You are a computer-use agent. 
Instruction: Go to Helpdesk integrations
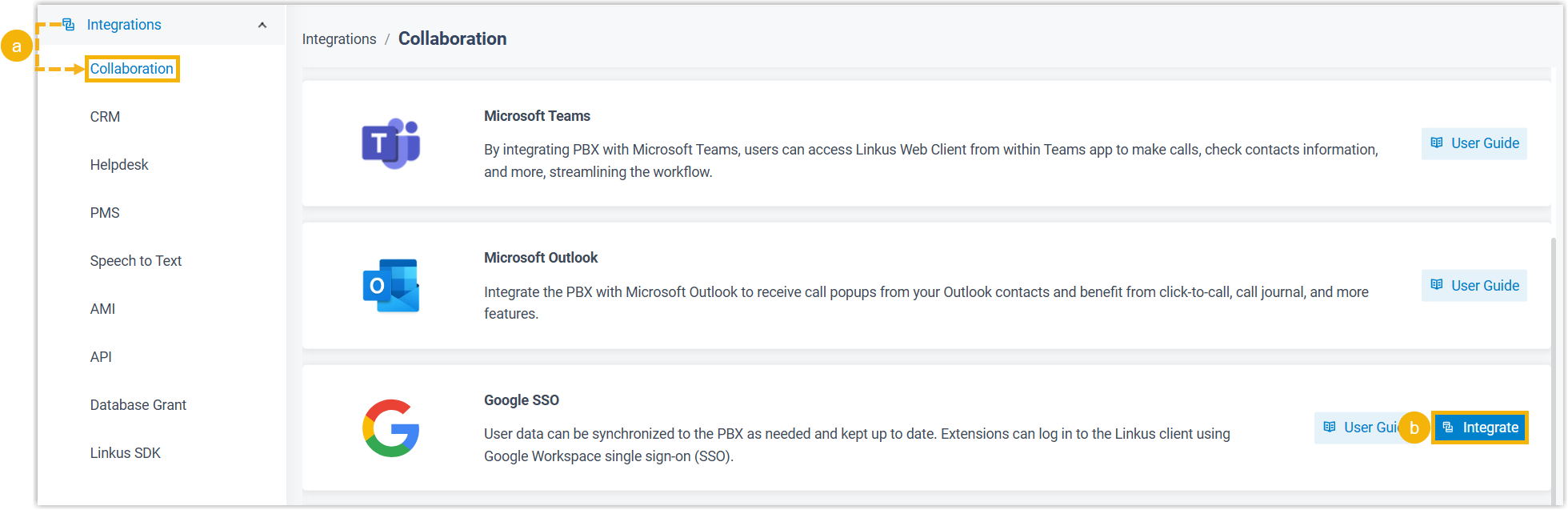tap(119, 165)
